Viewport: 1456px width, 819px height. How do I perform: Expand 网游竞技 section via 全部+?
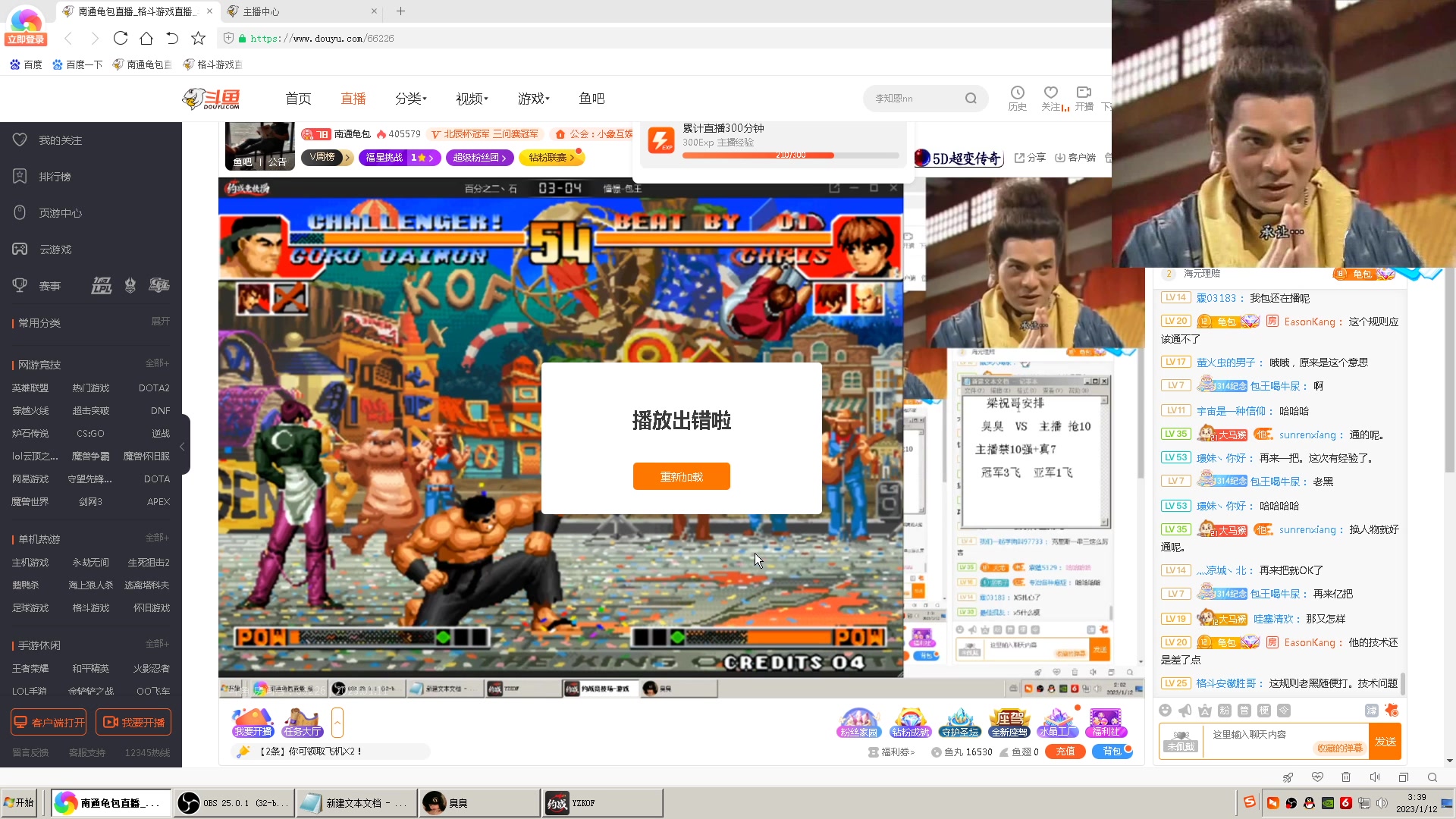[157, 363]
